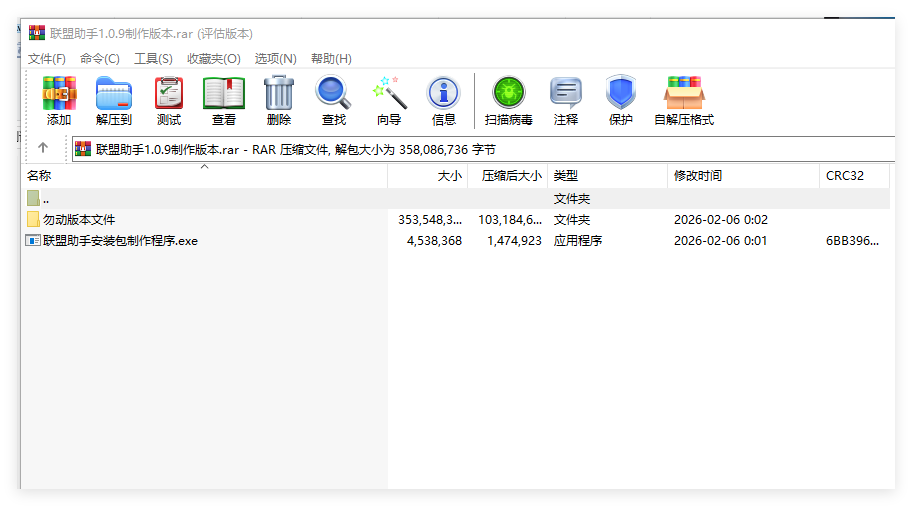This screenshot has width=912, height=506.
Task: Click the 应用程序 type cell
Action: [x=578, y=241]
